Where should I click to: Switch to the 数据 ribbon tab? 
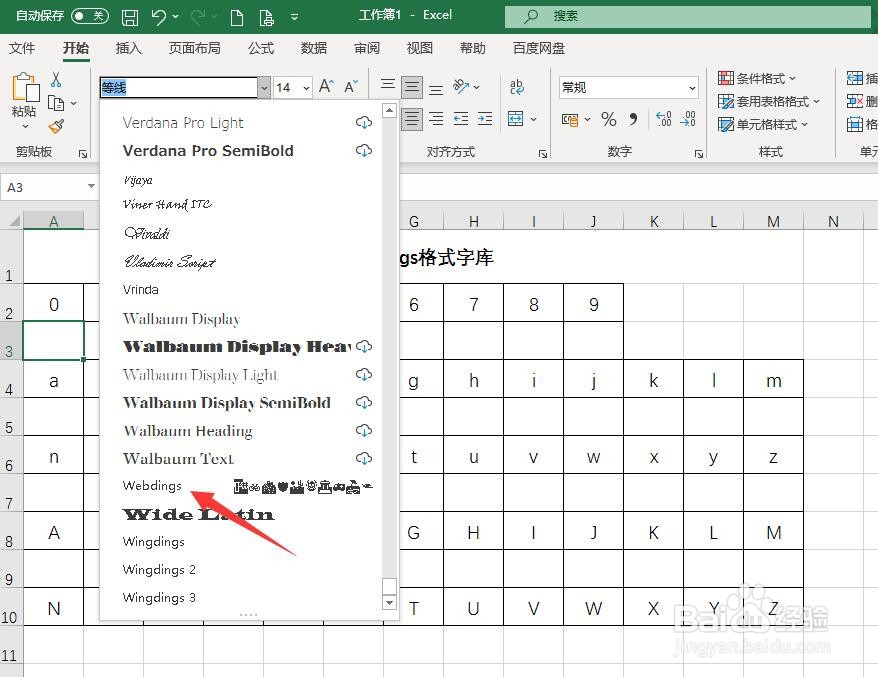[x=314, y=48]
